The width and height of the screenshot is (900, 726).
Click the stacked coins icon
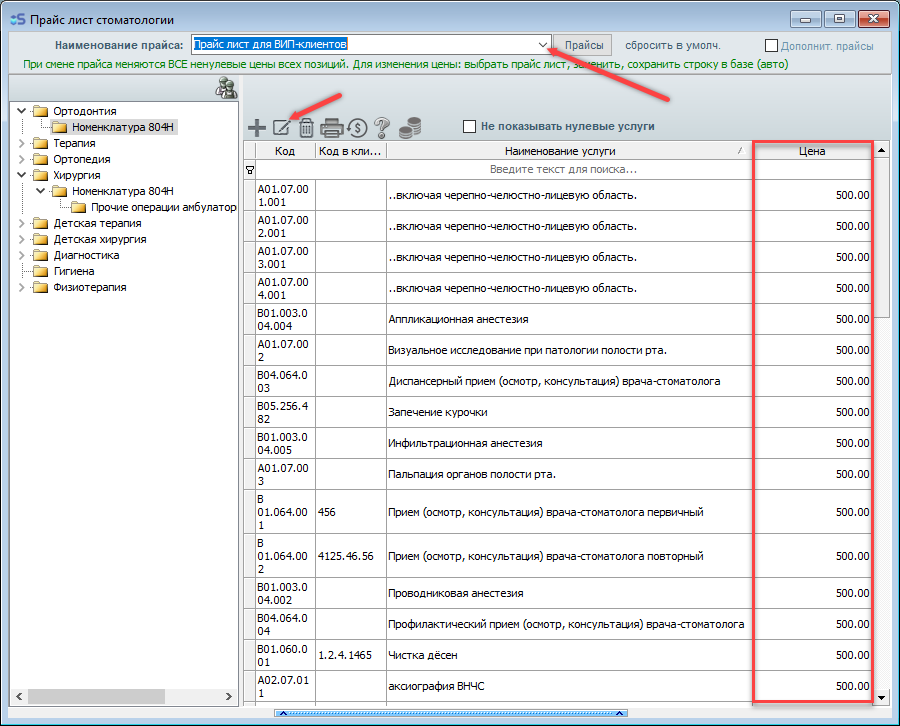tap(409, 127)
